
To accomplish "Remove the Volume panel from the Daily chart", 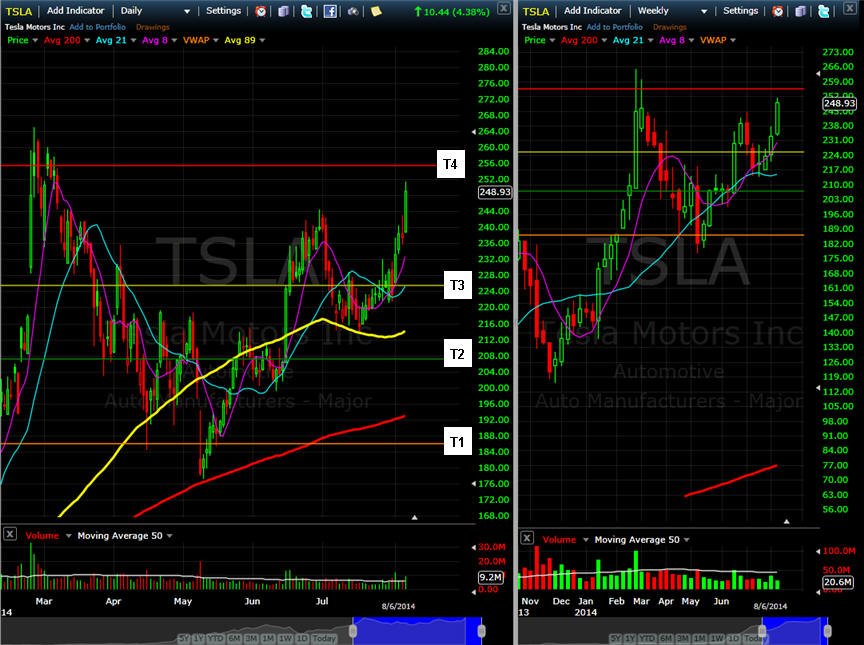I will [x=10, y=534].
